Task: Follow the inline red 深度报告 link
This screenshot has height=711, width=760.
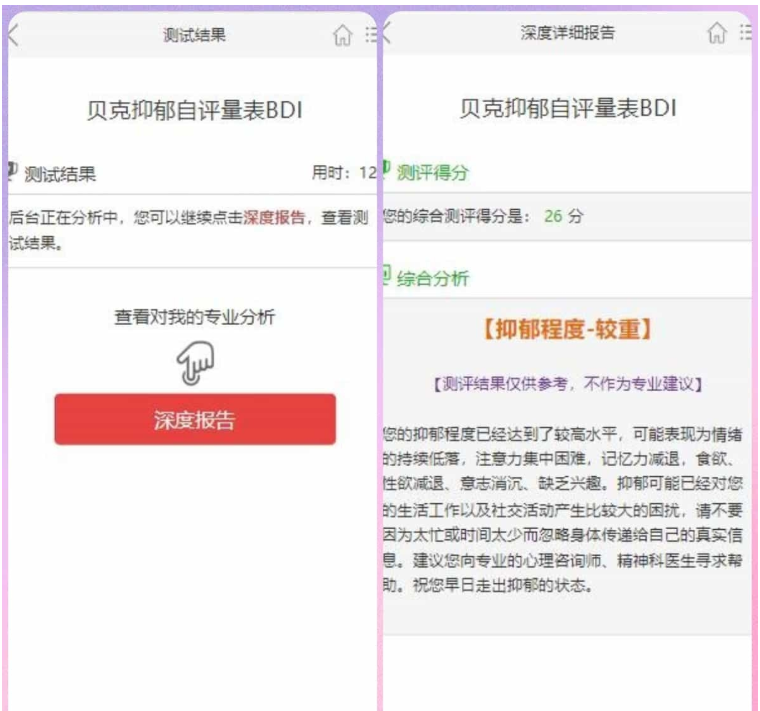Action: (274, 217)
